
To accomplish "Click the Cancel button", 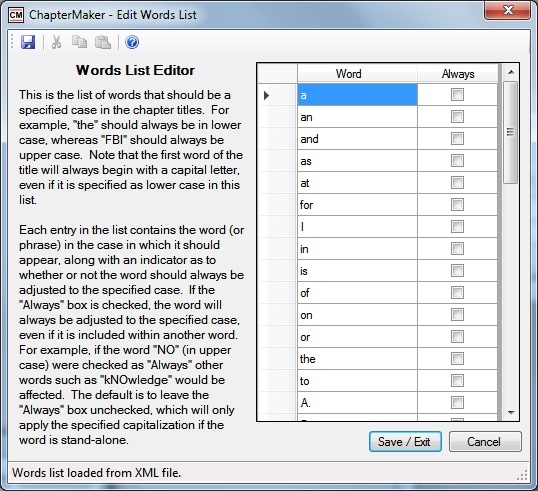I will (x=485, y=442).
